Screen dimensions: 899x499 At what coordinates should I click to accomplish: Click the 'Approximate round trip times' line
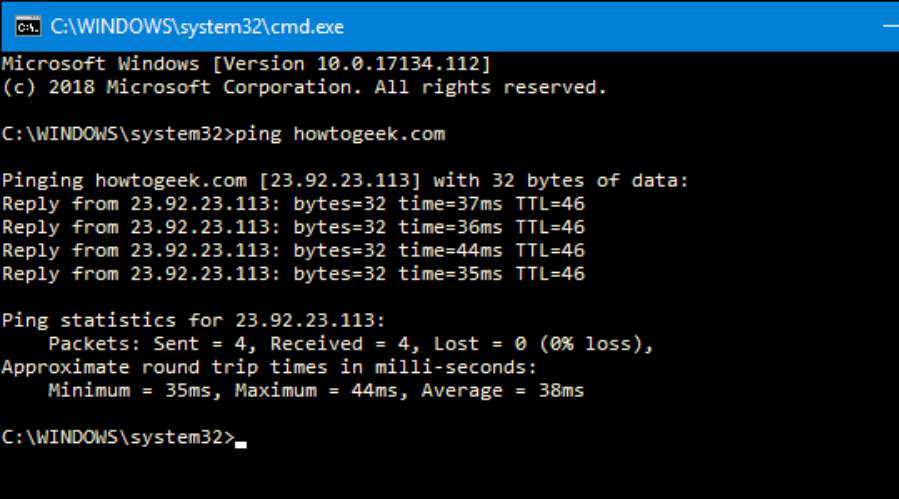click(x=269, y=367)
